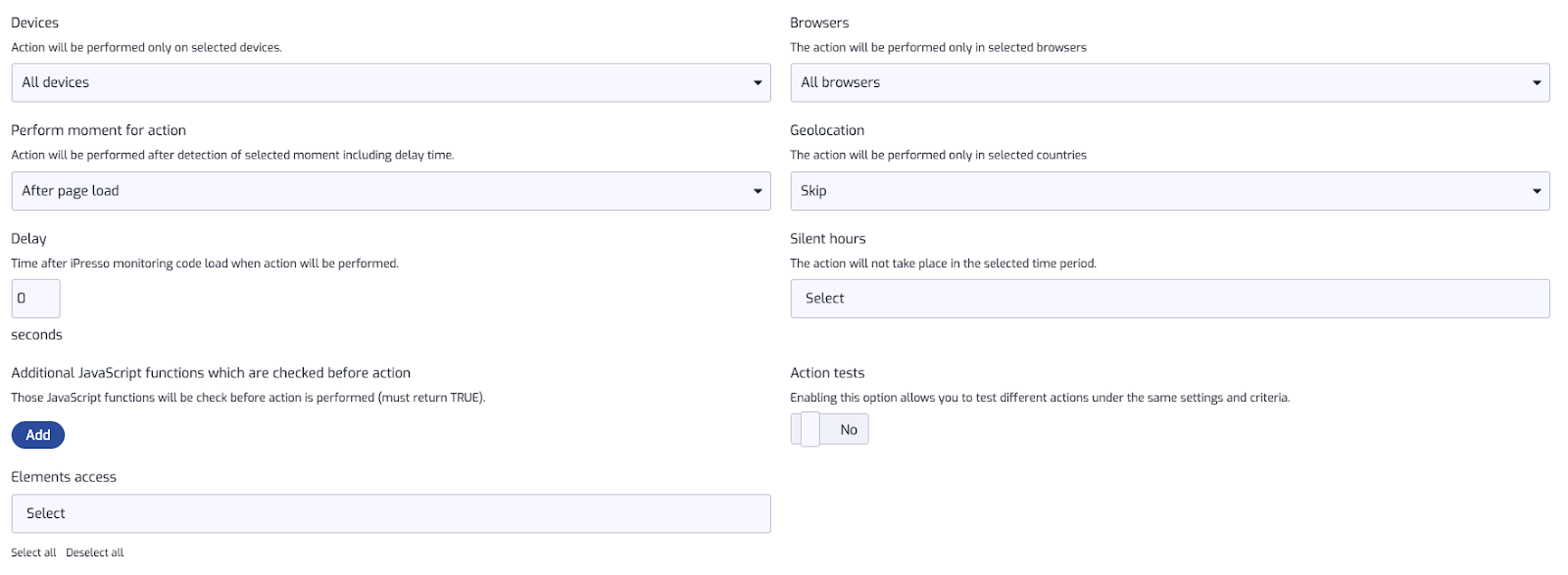Open the All browsers dropdown
The height and width of the screenshot is (575, 1568).
pyautogui.click(x=1170, y=82)
